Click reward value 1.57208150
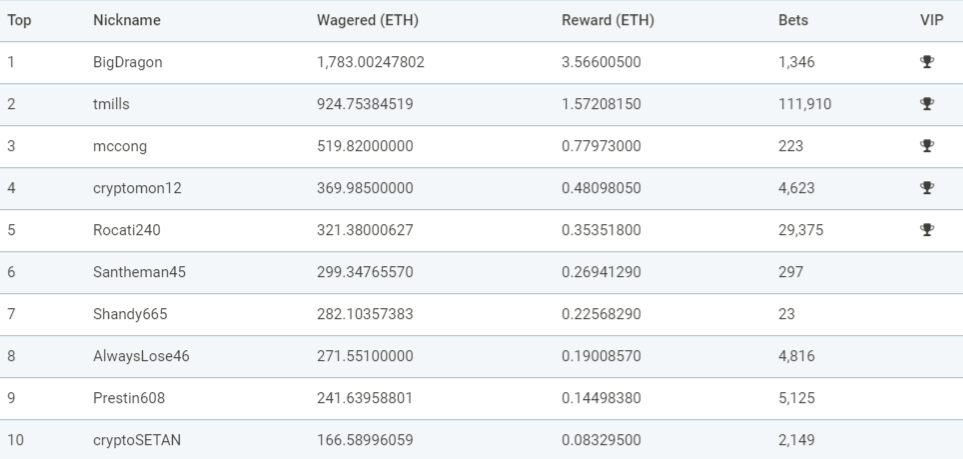The image size is (963, 459). point(601,104)
